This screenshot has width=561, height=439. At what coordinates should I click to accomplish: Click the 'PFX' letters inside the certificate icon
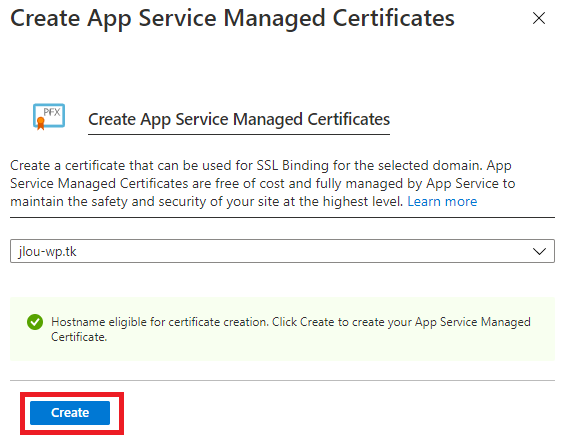[x=52, y=112]
